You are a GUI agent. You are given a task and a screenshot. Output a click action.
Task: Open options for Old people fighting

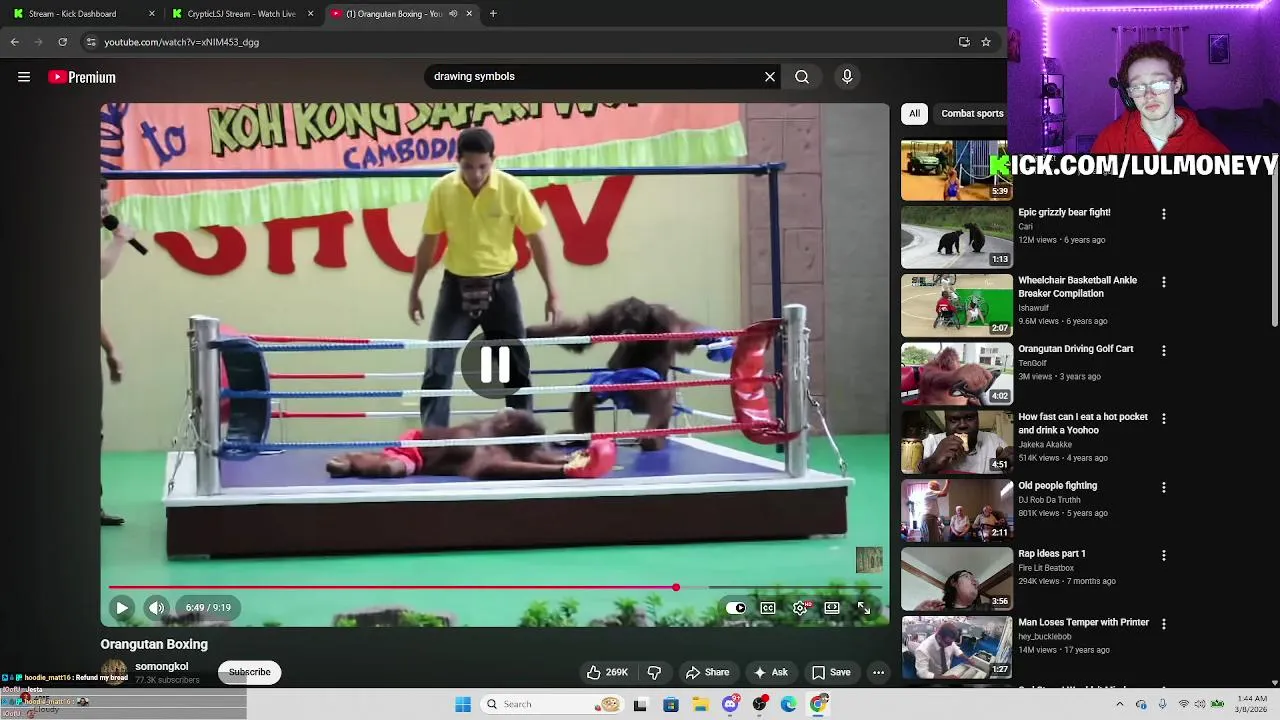(1163, 487)
